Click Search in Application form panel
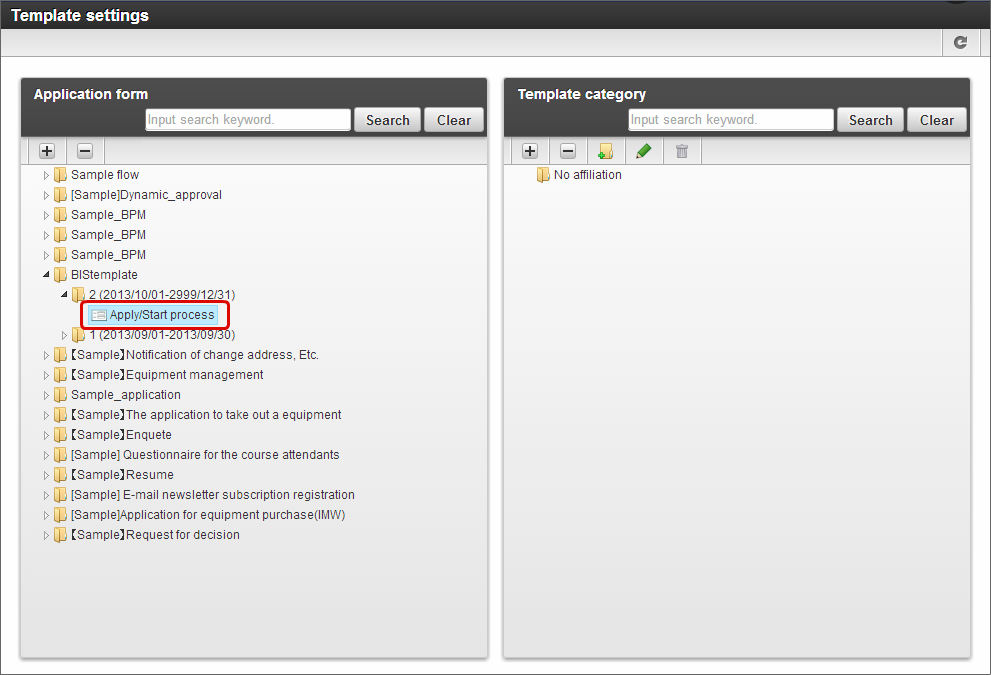 [x=387, y=120]
